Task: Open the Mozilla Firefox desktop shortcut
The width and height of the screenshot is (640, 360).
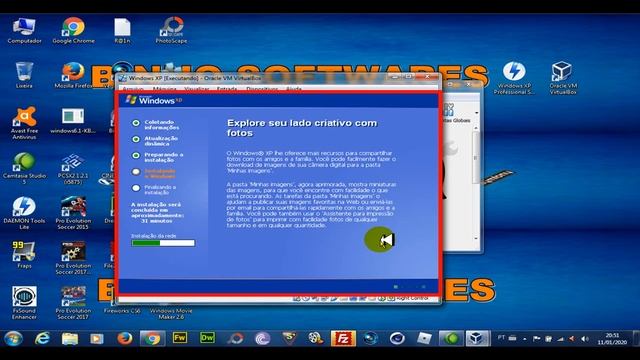Action: click(73, 76)
